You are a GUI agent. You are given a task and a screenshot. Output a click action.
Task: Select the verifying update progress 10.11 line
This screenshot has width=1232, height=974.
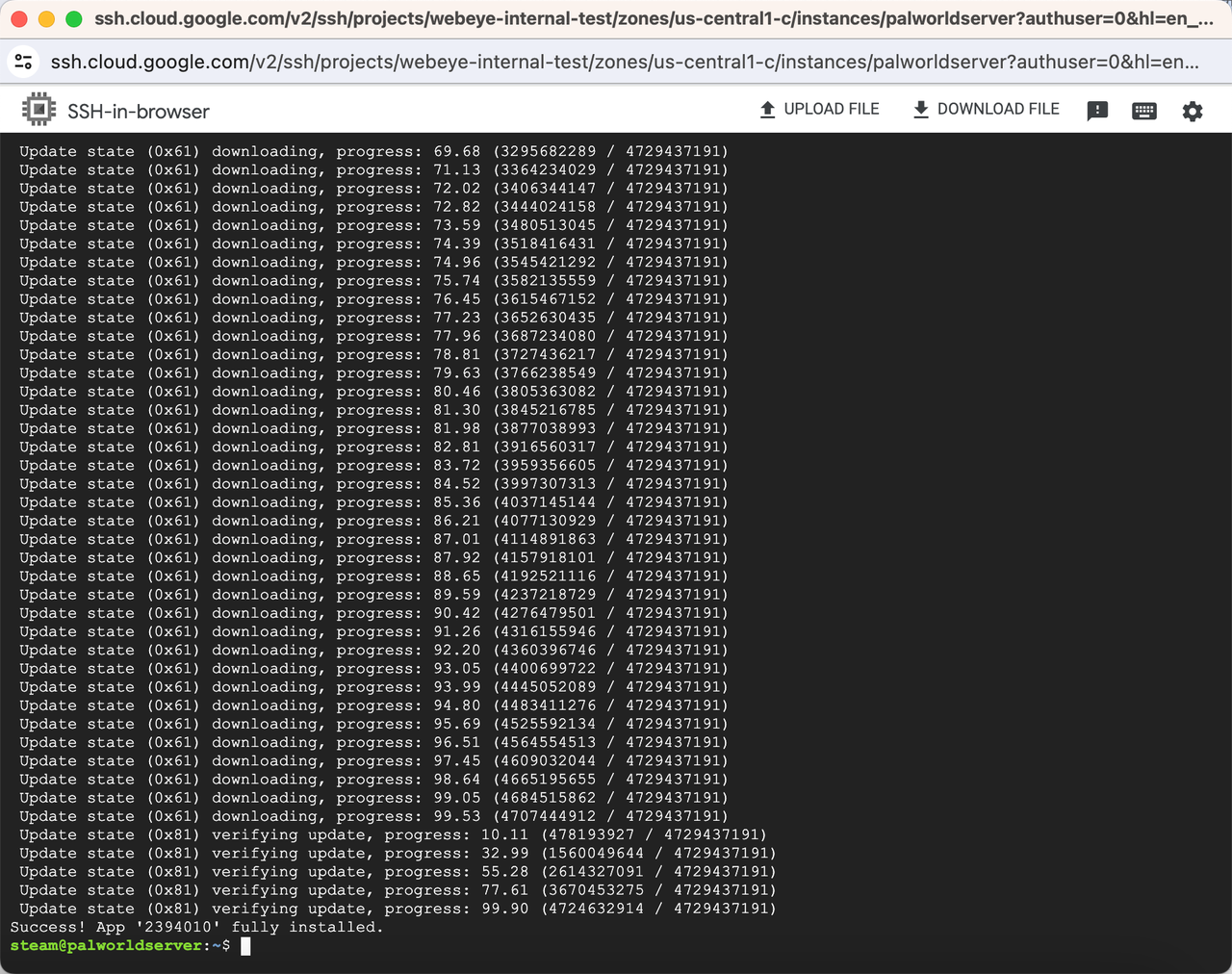393,834
